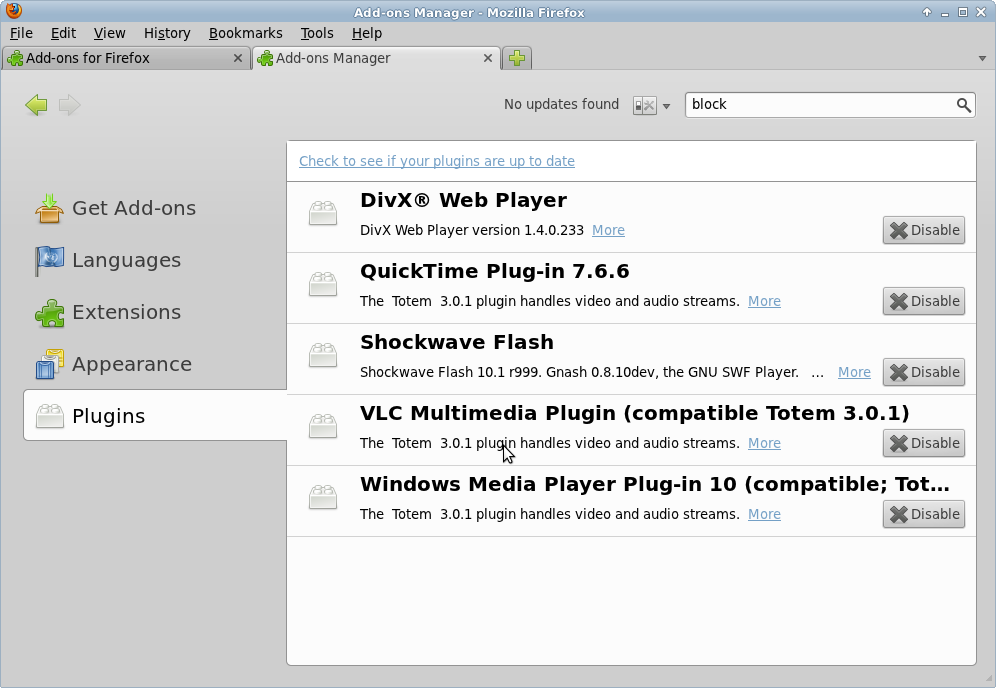This screenshot has height=688, width=996.
Task: Open the File menu
Action: (22, 33)
